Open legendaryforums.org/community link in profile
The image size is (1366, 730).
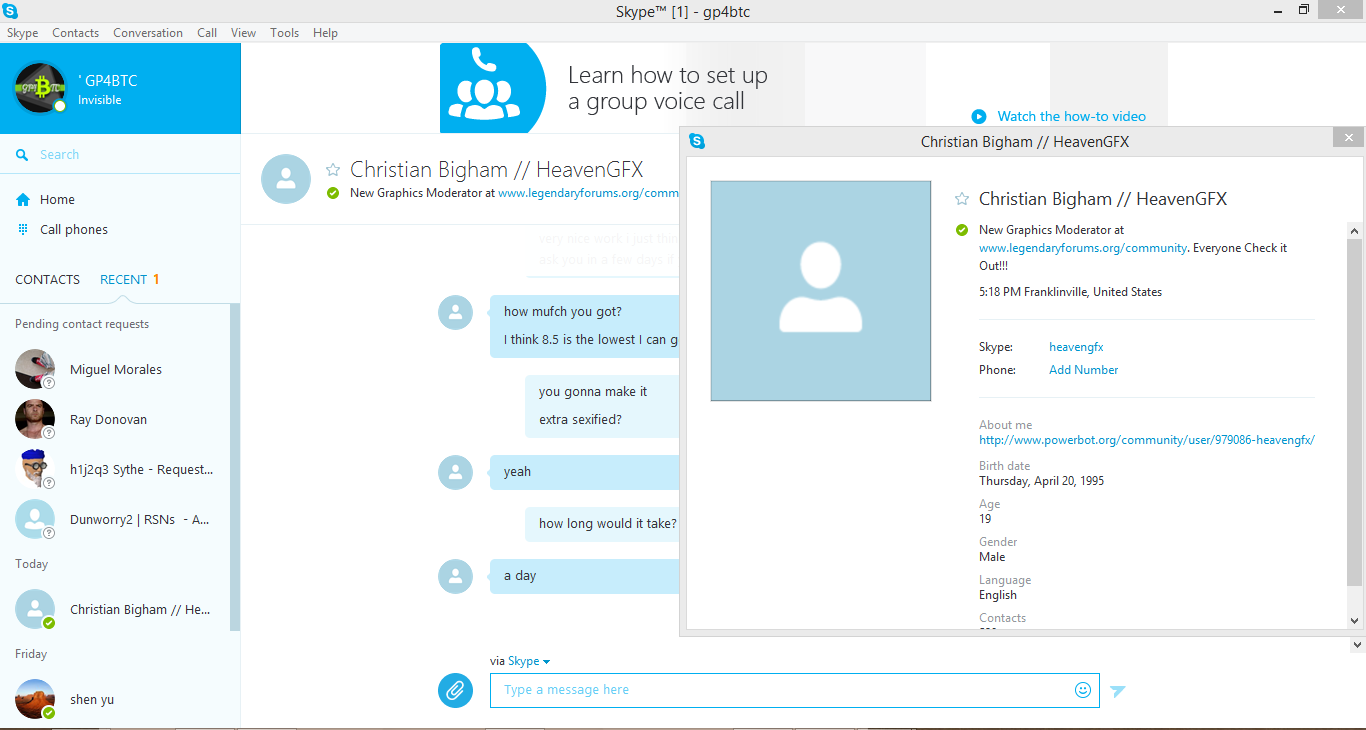pyautogui.click(x=1083, y=248)
